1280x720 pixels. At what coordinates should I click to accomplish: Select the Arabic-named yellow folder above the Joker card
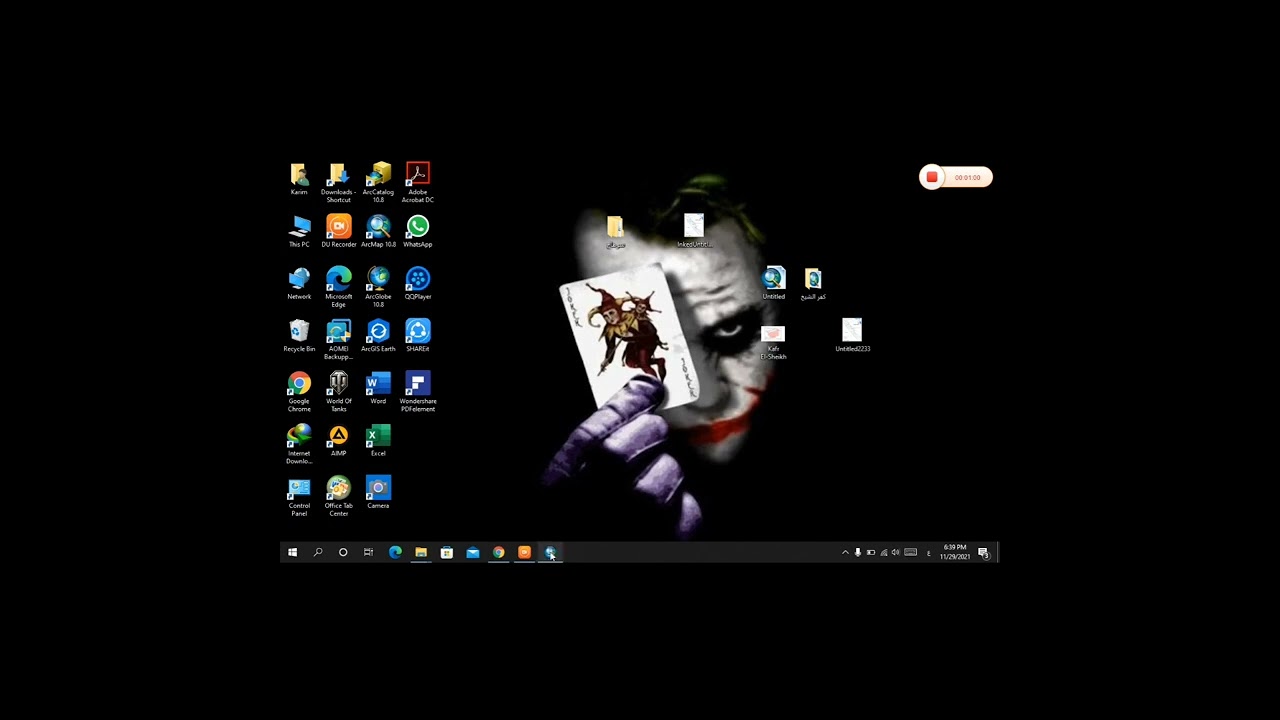point(615,231)
